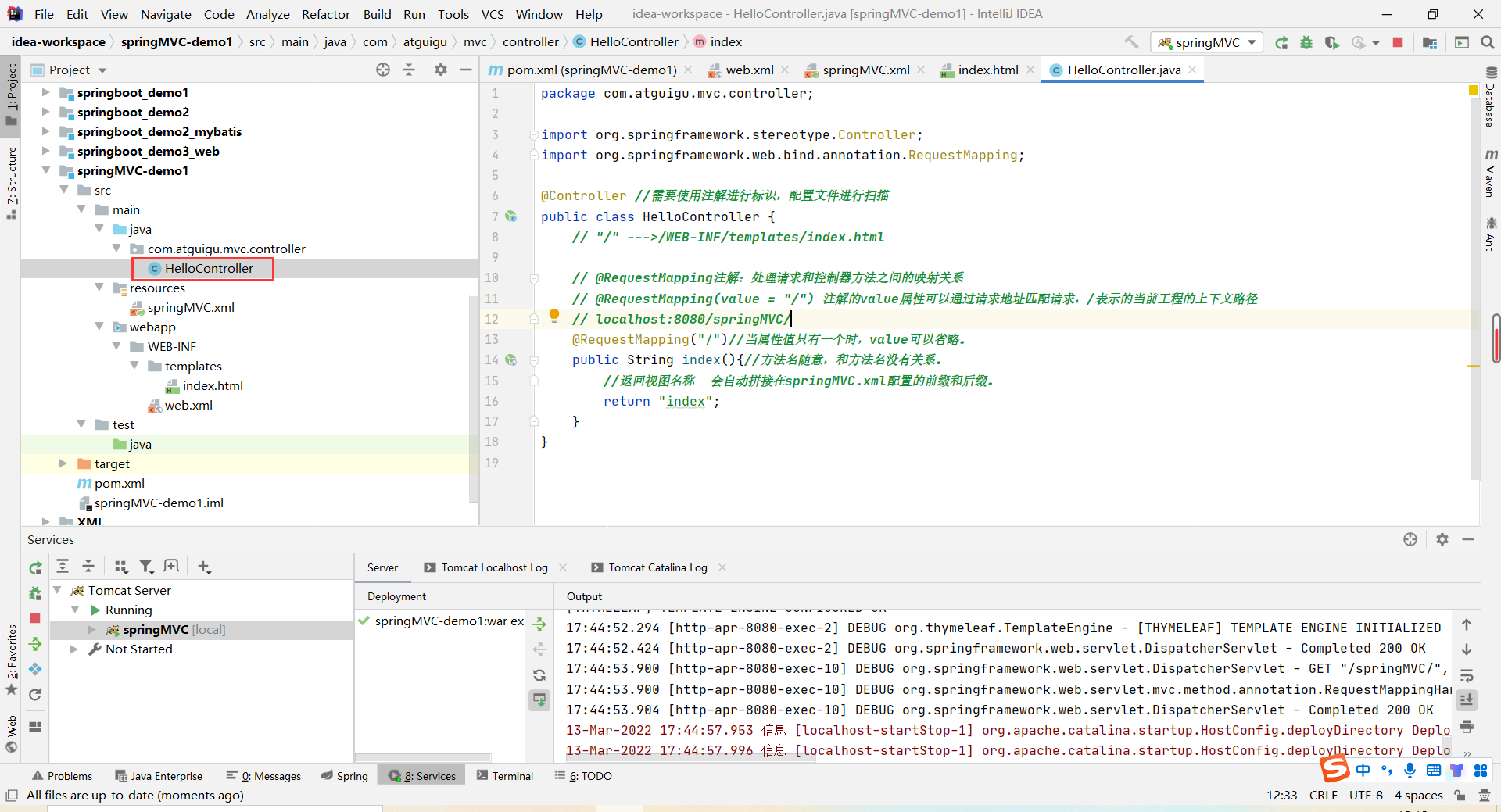
Task: Click the CRLF line separator in status bar
Action: pyautogui.click(x=1323, y=795)
